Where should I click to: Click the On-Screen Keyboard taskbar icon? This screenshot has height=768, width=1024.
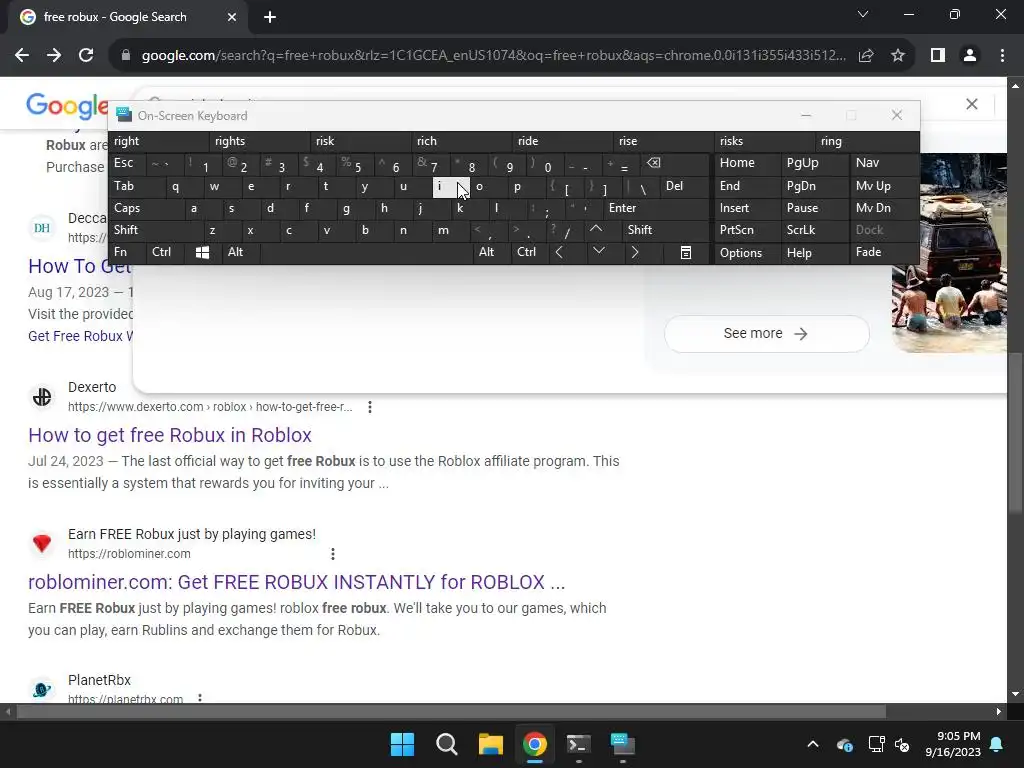pos(622,744)
